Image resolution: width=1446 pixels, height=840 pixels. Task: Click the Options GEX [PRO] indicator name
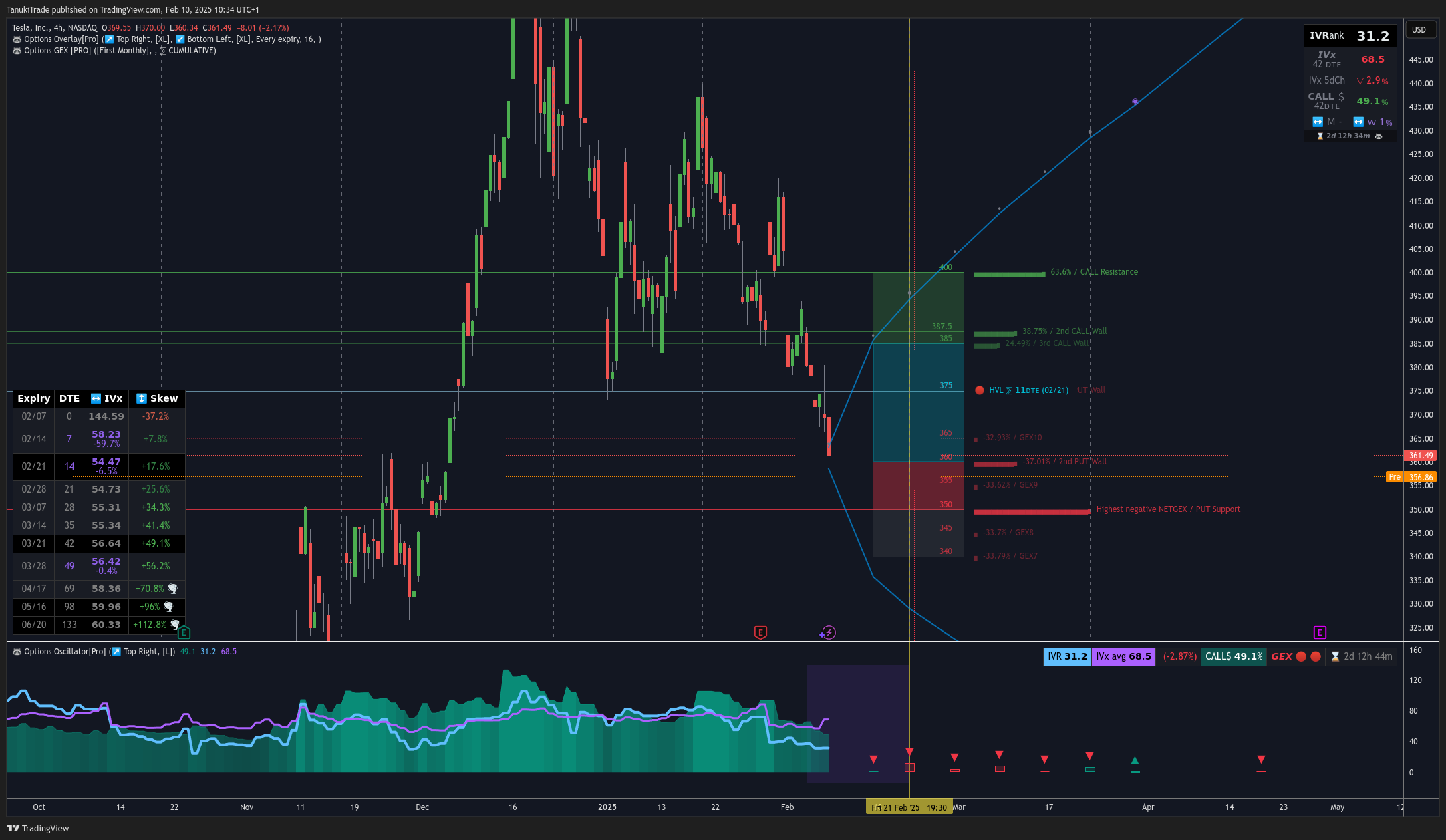57,51
